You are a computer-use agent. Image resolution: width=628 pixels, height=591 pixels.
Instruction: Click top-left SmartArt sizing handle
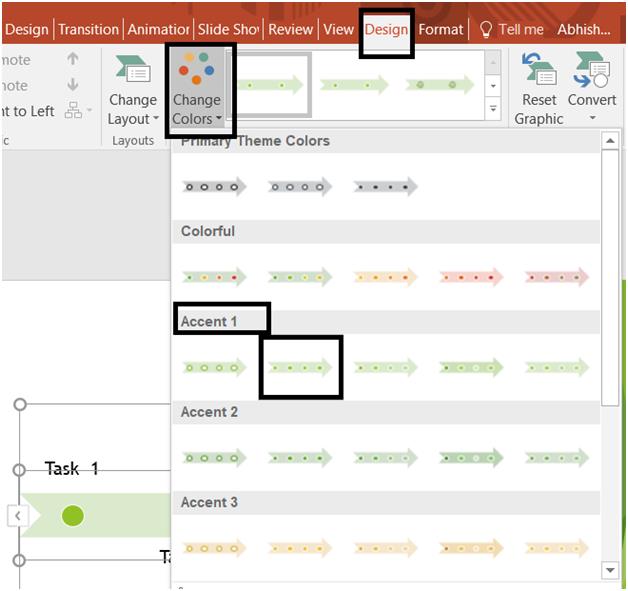(20, 404)
